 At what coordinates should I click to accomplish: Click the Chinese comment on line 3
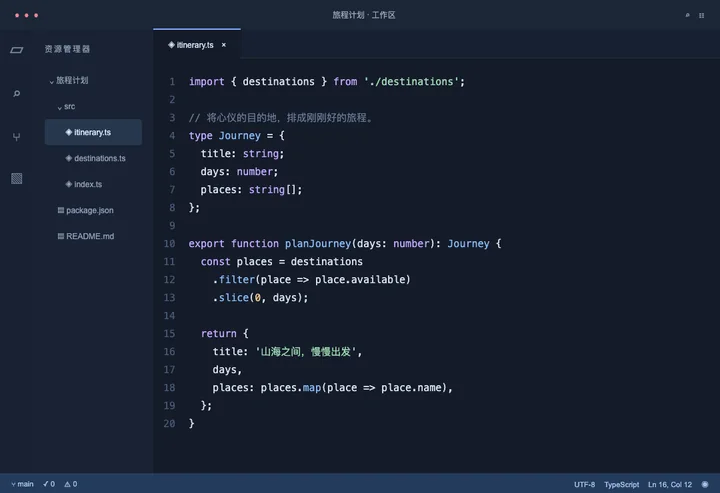(x=281, y=118)
